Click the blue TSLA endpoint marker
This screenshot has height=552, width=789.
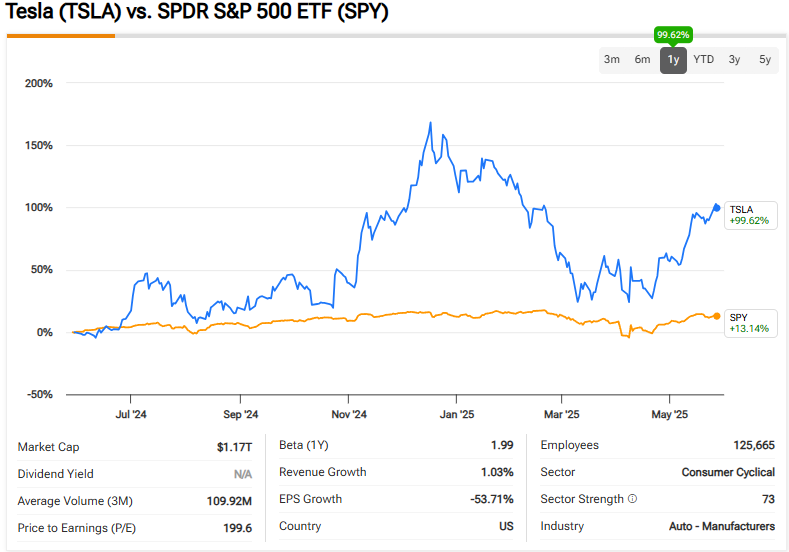(x=717, y=207)
